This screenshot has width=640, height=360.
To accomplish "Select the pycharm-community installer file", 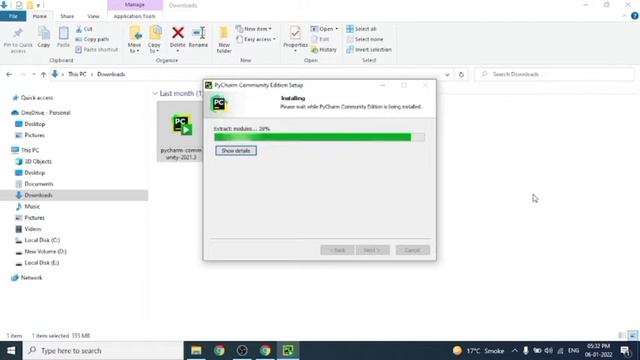I will [181, 131].
